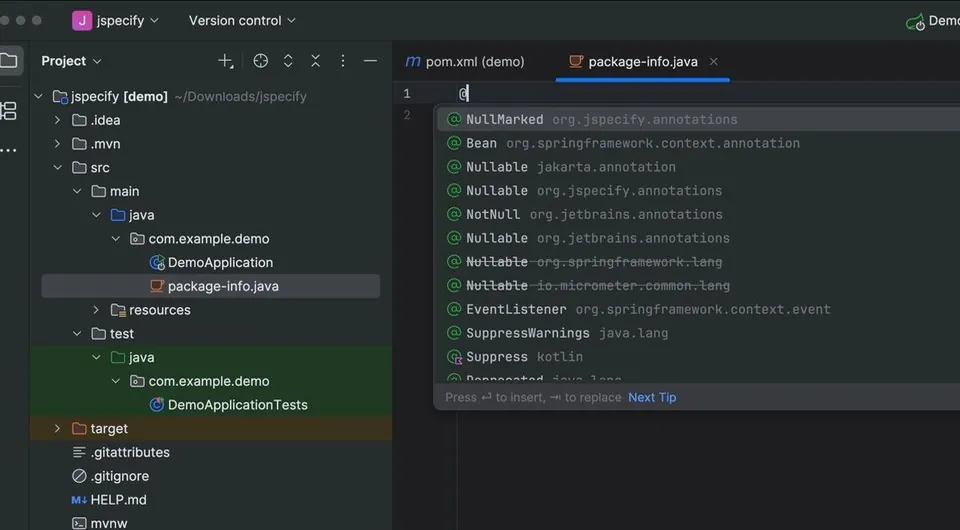Choose Suppress kotlin completion
The height and width of the screenshot is (530, 960).
tap(698, 357)
